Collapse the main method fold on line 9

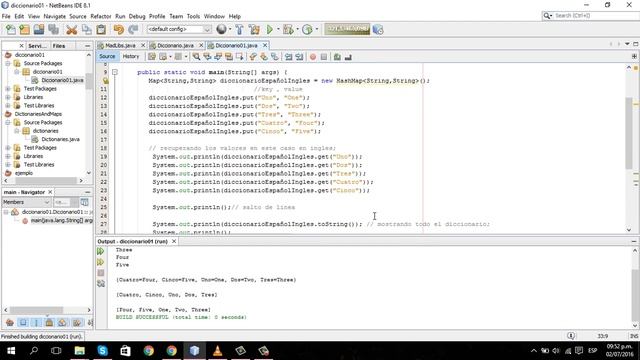coord(115,72)
